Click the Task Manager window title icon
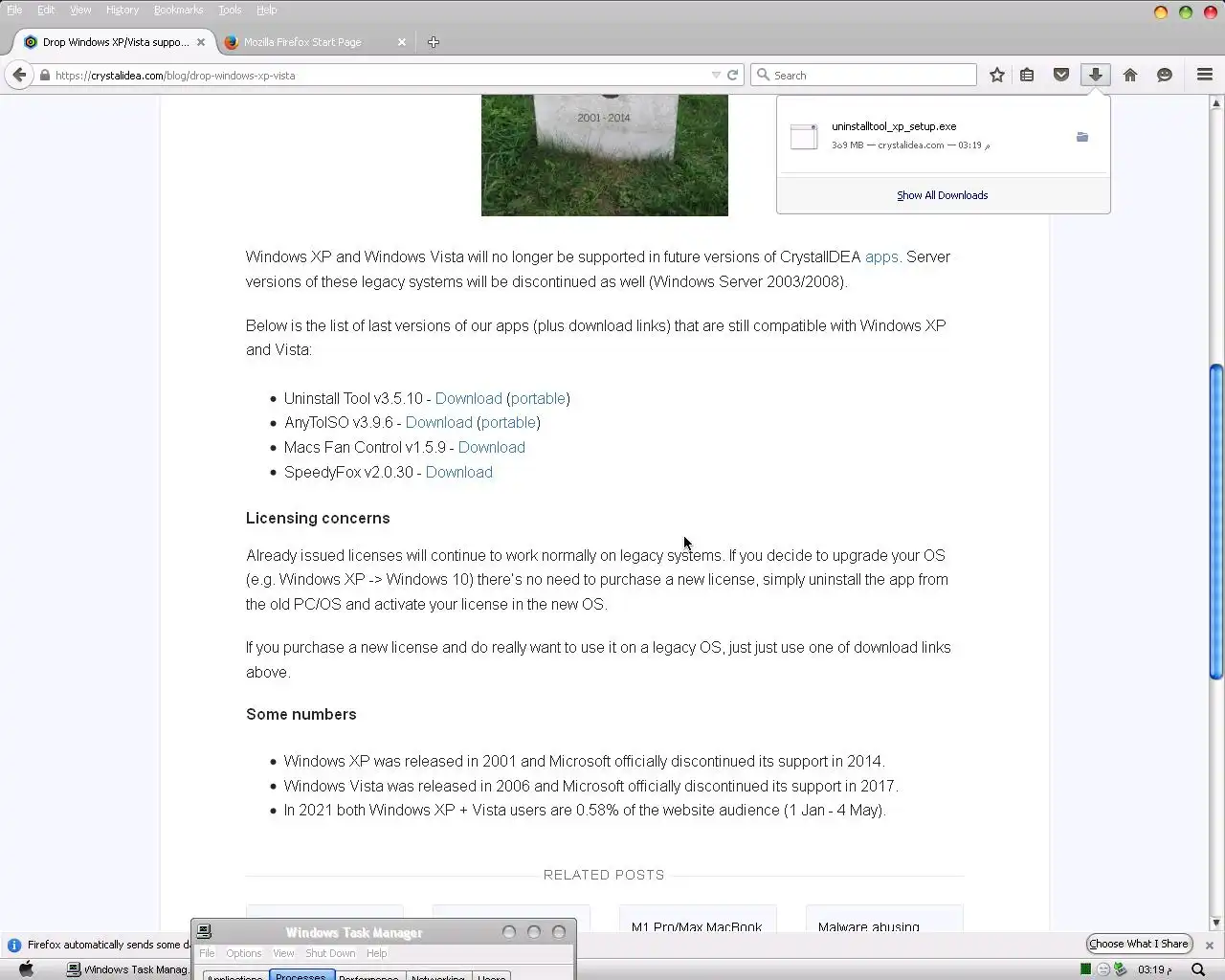The height and width of the screenshot is (980, 1225). click(x=204, y=931)
